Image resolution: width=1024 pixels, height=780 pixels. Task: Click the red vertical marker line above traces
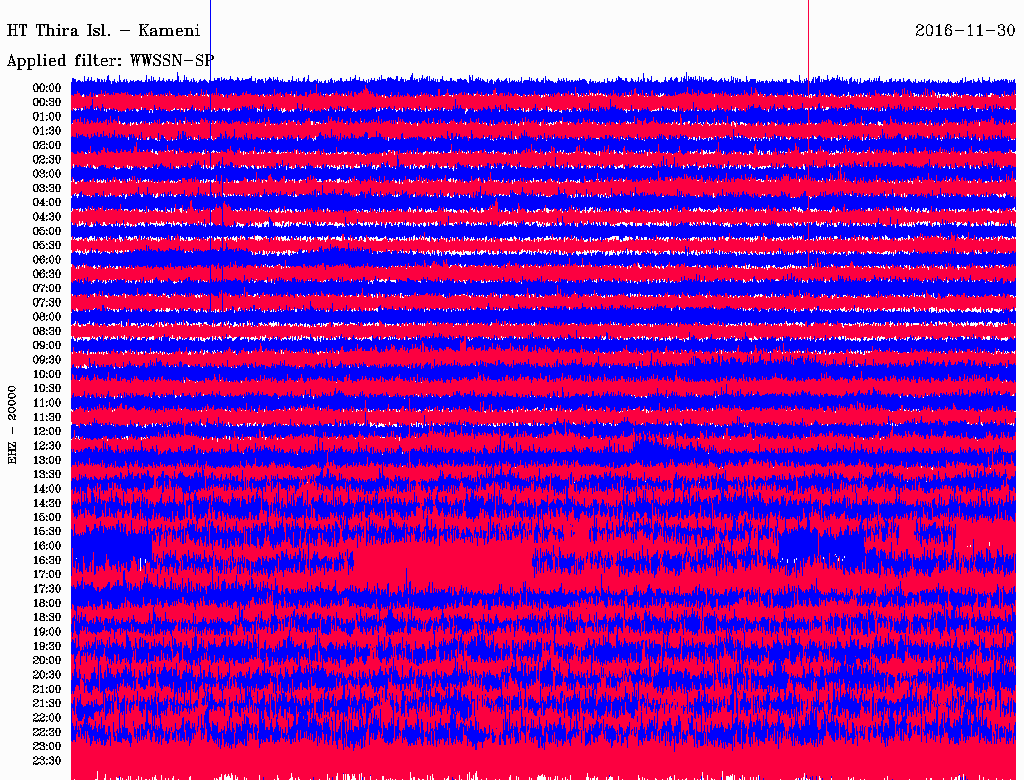tap(808, 39)
